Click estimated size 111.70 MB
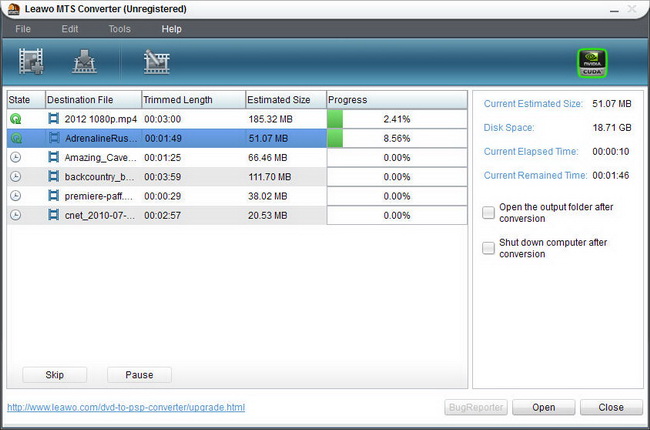The height and width of the screenshot is (430, 650). click(269, 177)
